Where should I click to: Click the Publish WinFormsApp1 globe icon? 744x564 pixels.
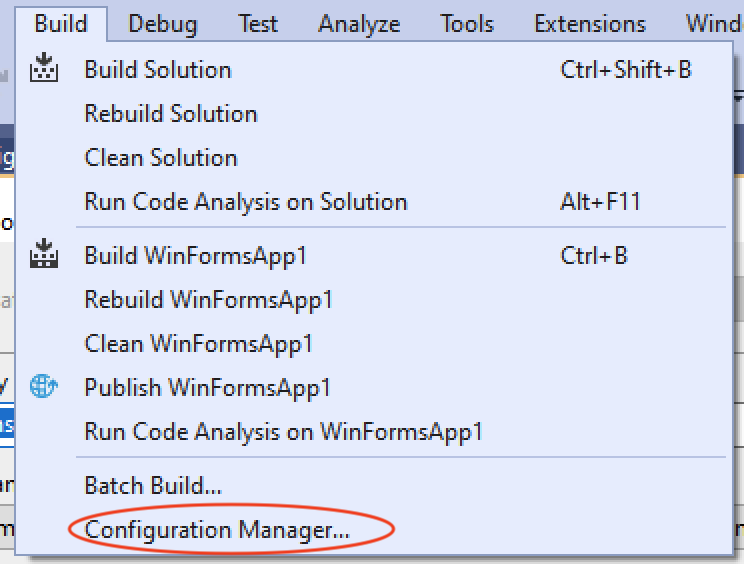point(44,387)
